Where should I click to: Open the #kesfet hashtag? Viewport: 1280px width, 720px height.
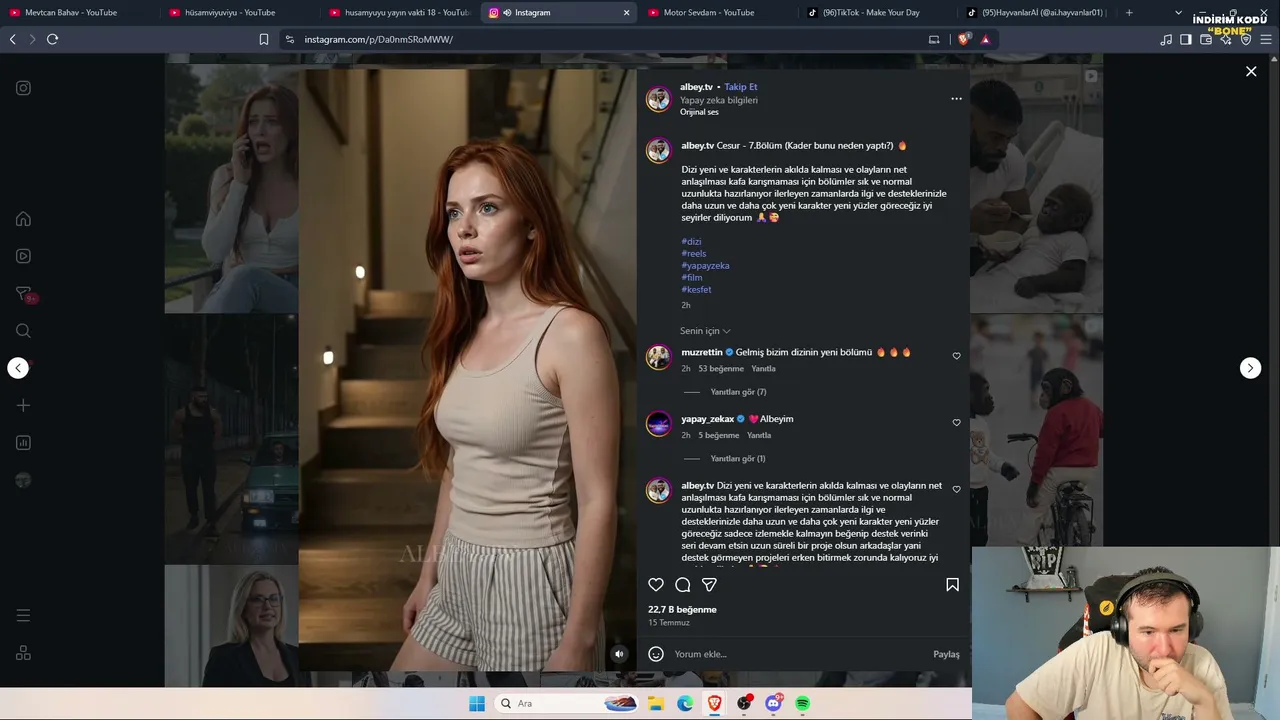click(696, 289)
